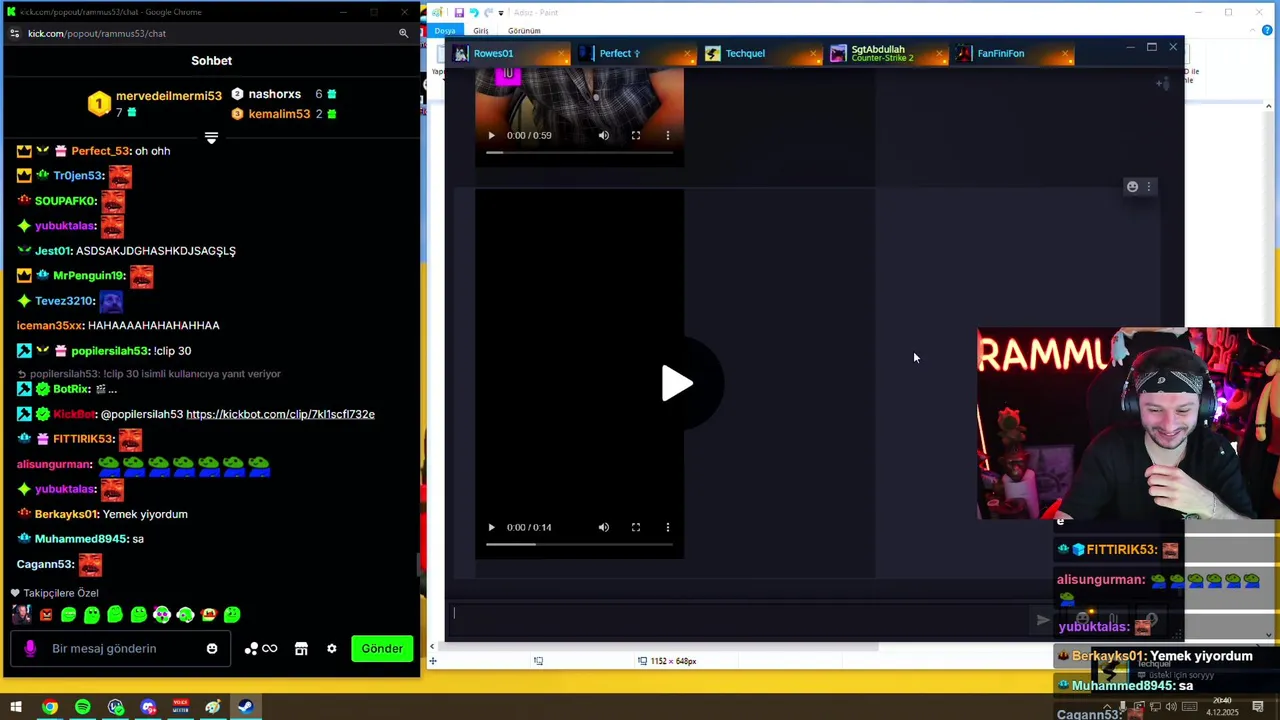
Task: Click the green Gönder send button
Action: click(382, 649)
